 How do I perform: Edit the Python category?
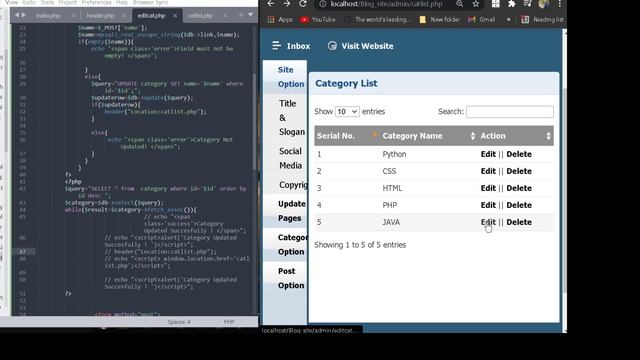coord(488,154)
